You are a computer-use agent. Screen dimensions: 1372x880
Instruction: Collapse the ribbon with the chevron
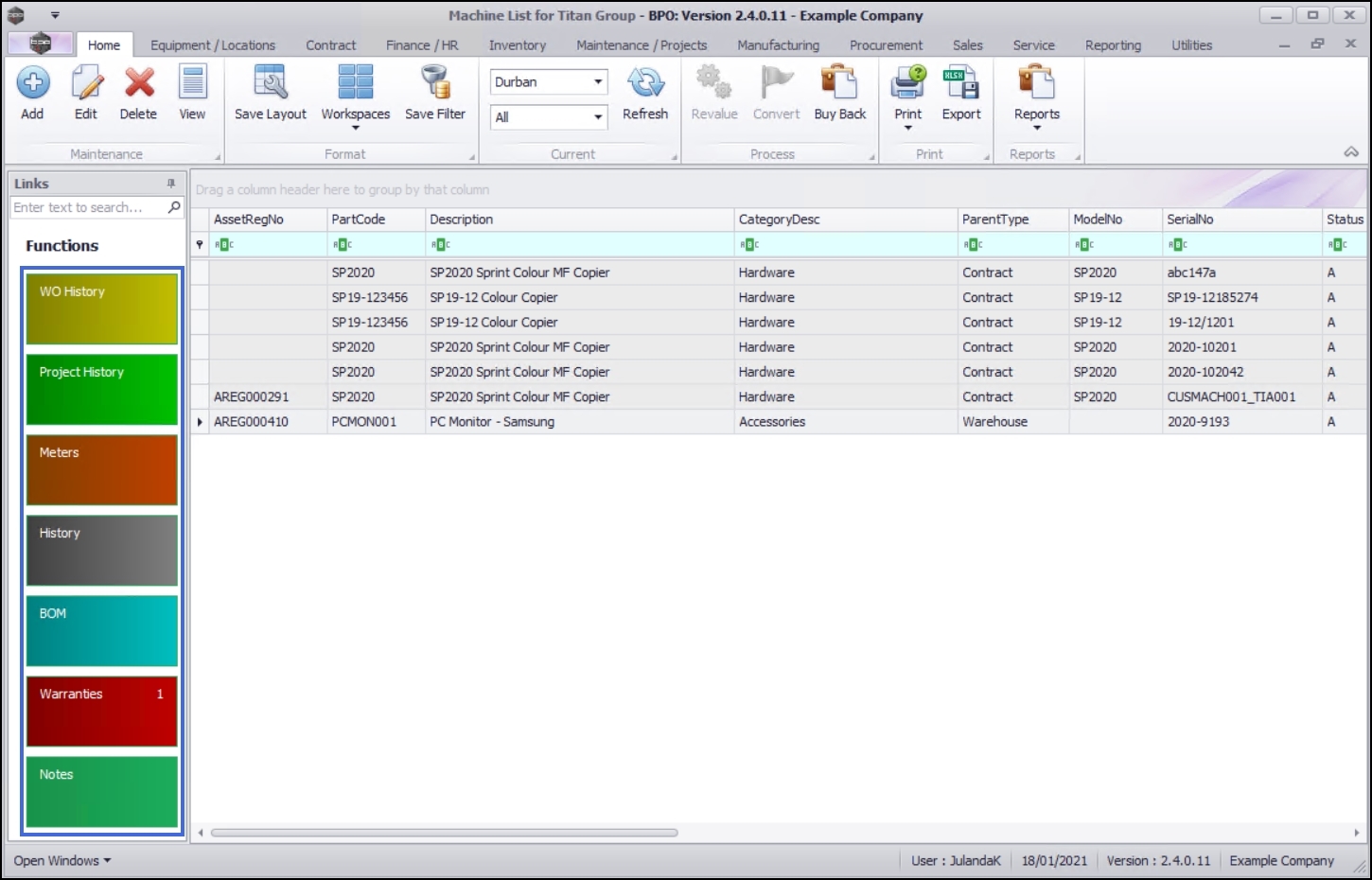[x=1351, y=152]
